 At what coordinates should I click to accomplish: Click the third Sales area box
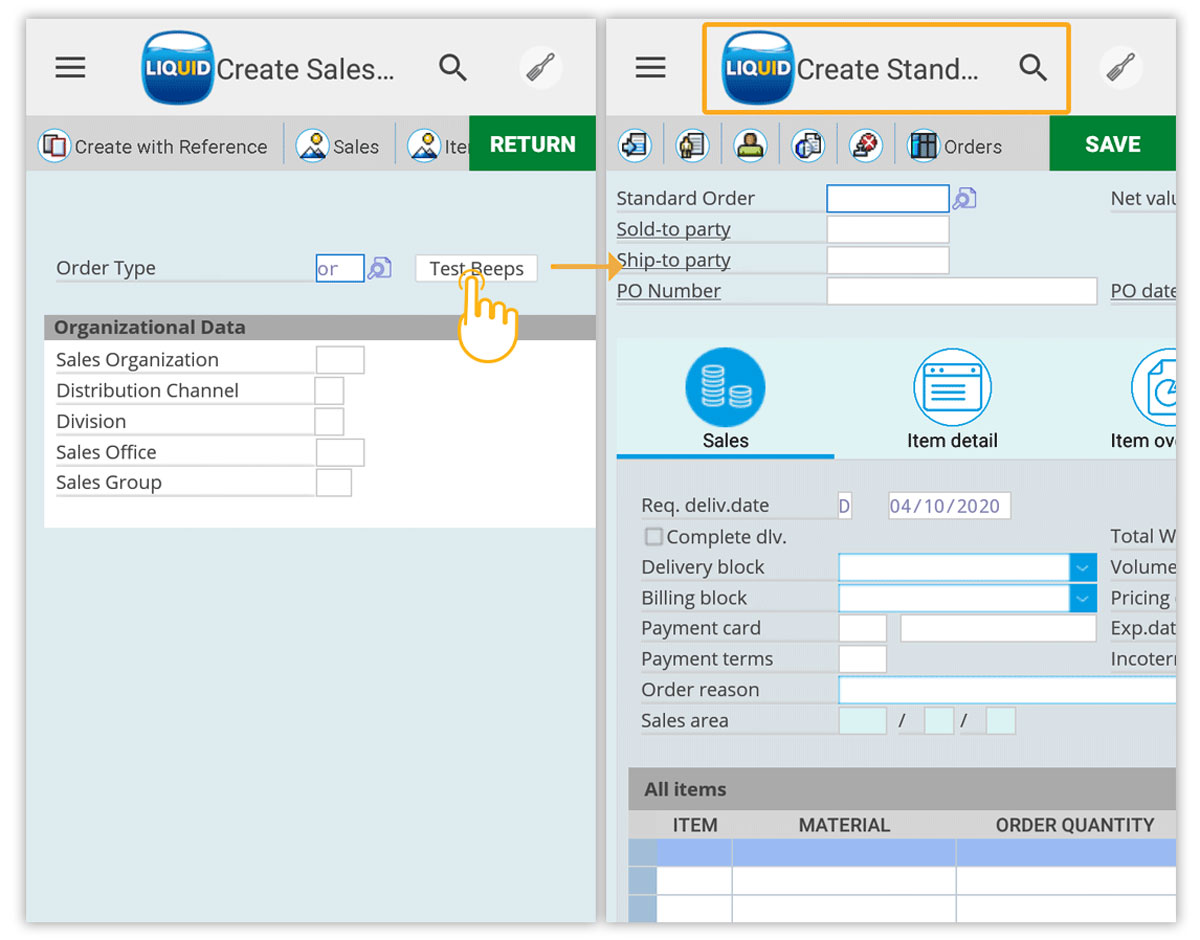1001,721
